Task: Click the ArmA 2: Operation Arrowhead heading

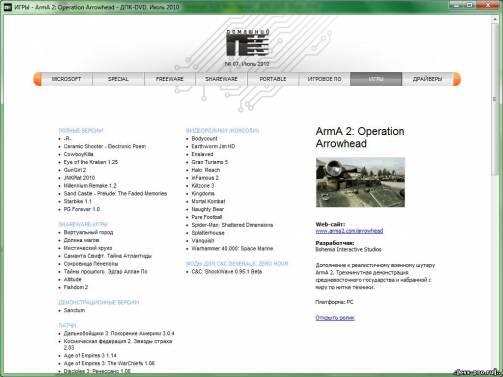Action: click(x=360, y=137)
